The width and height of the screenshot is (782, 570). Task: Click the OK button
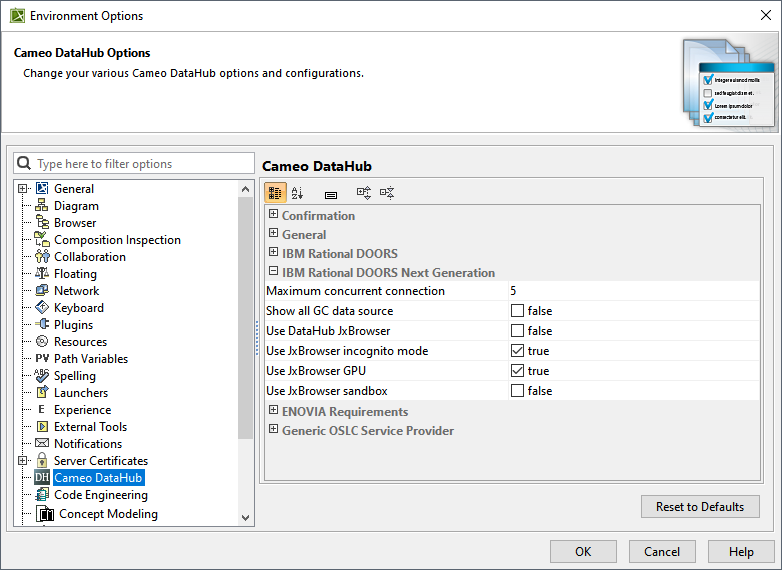pos(583,552)
